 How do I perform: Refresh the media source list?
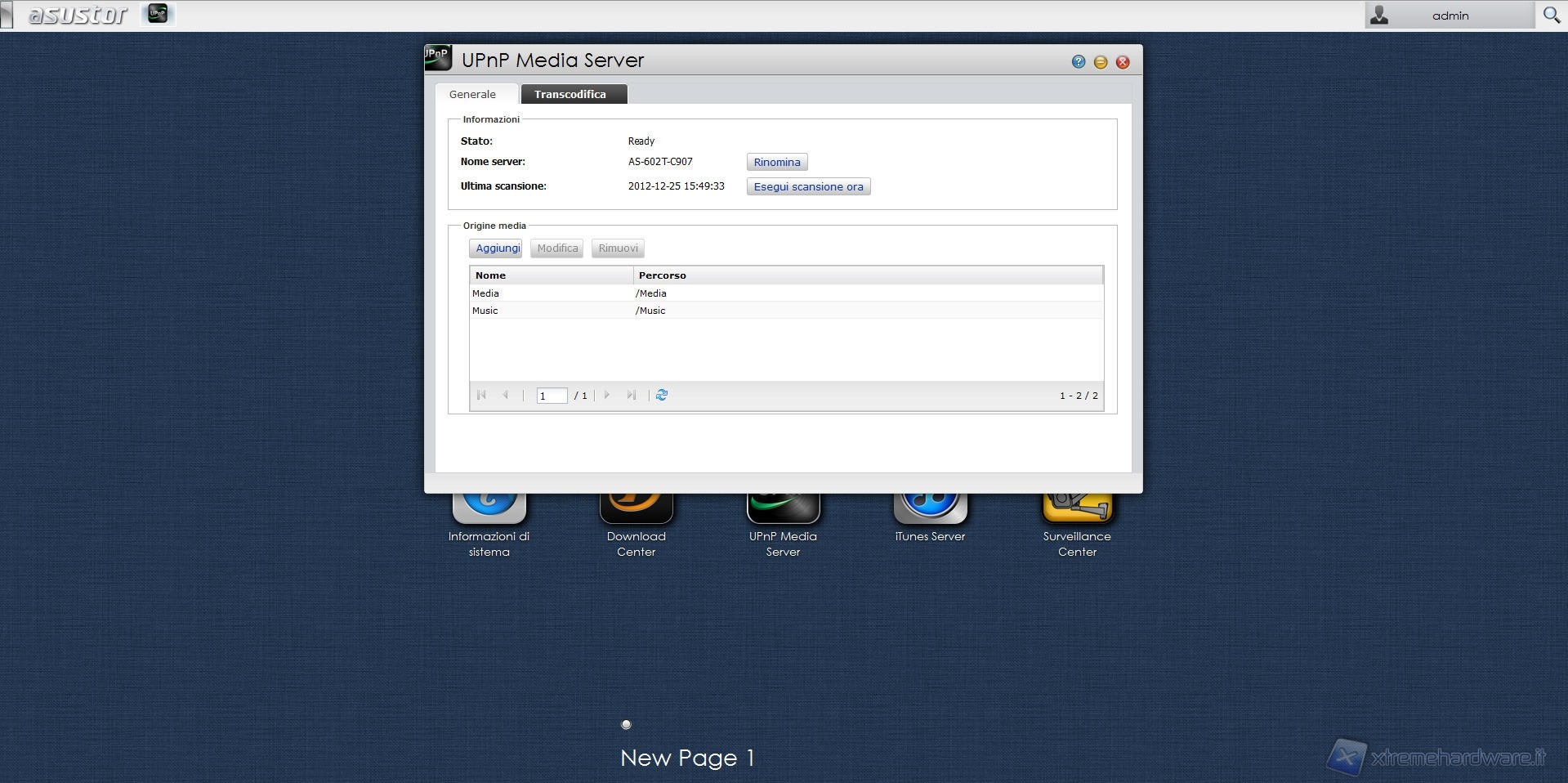(662, 396)
